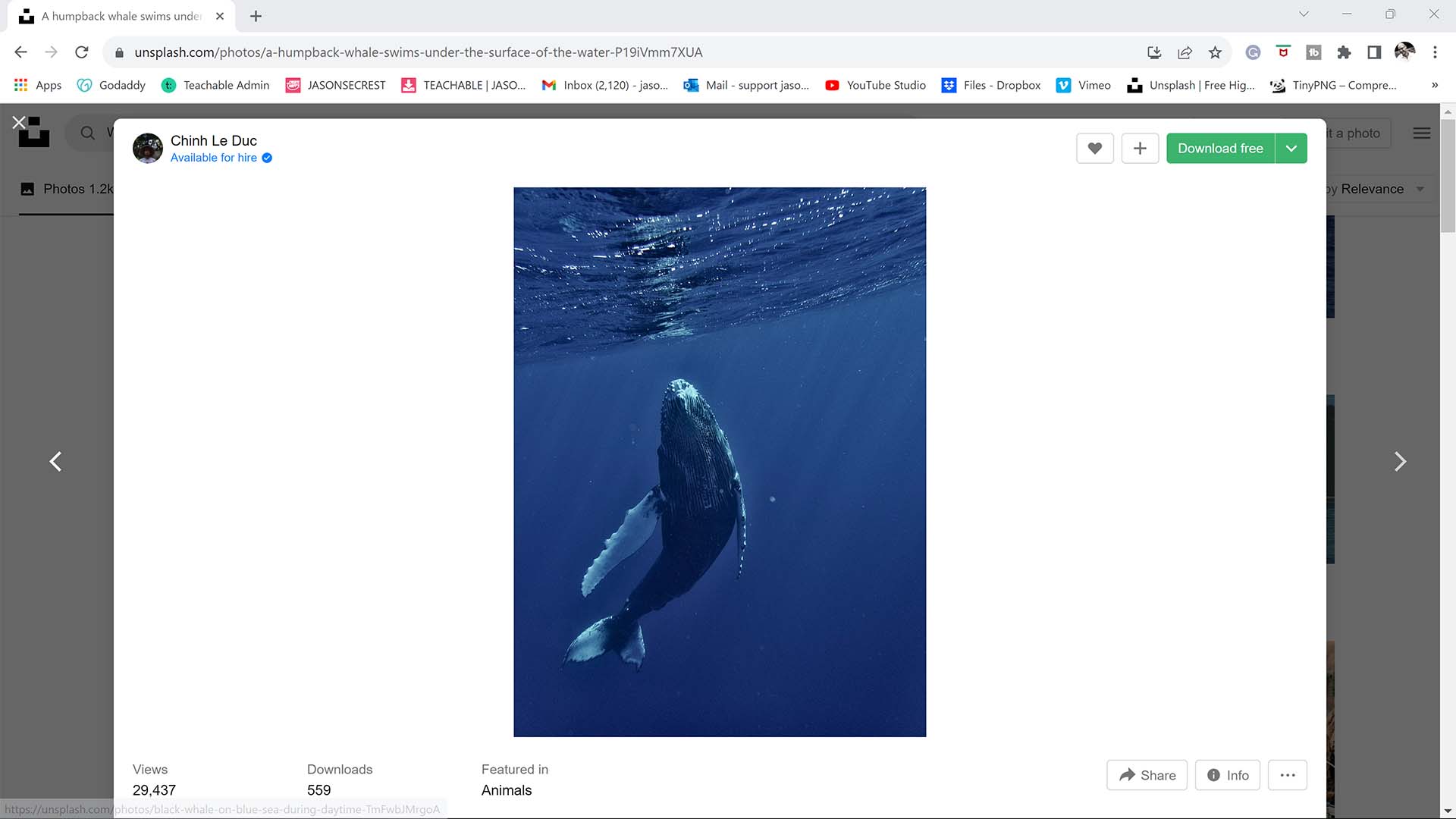Open the Vimeo bookmark
The image size is (1456, 819).
[x=1084, y=85]
